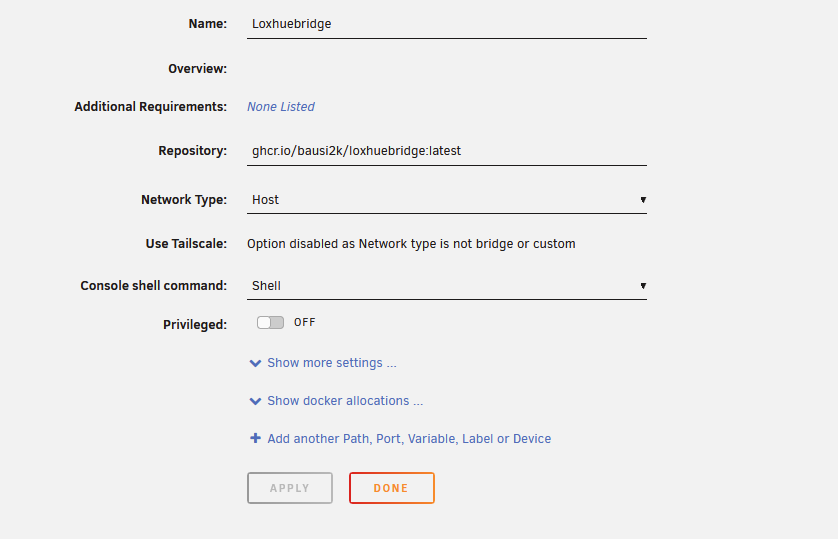The image size is (838, 539).
Task: Toggle the Privileged switch
Action: 270,323
